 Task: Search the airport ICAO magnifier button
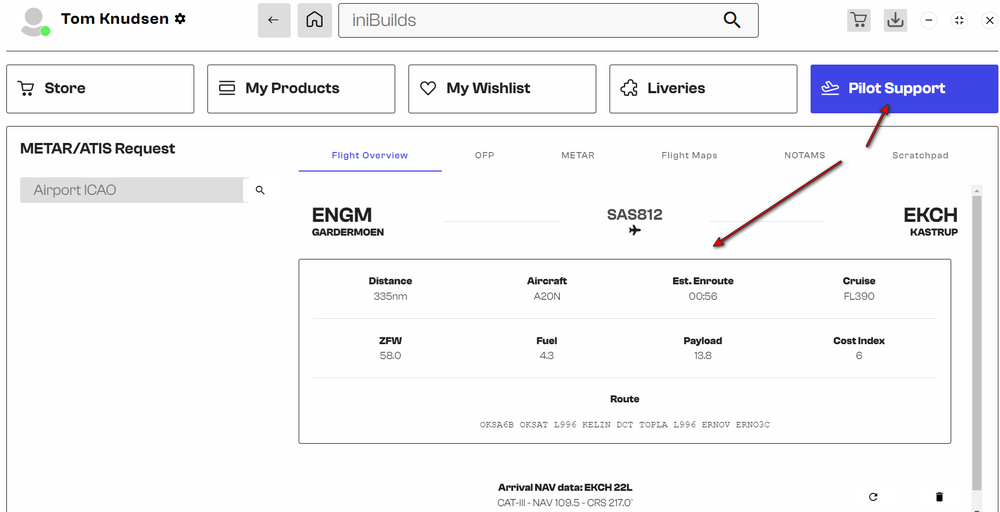260,190
